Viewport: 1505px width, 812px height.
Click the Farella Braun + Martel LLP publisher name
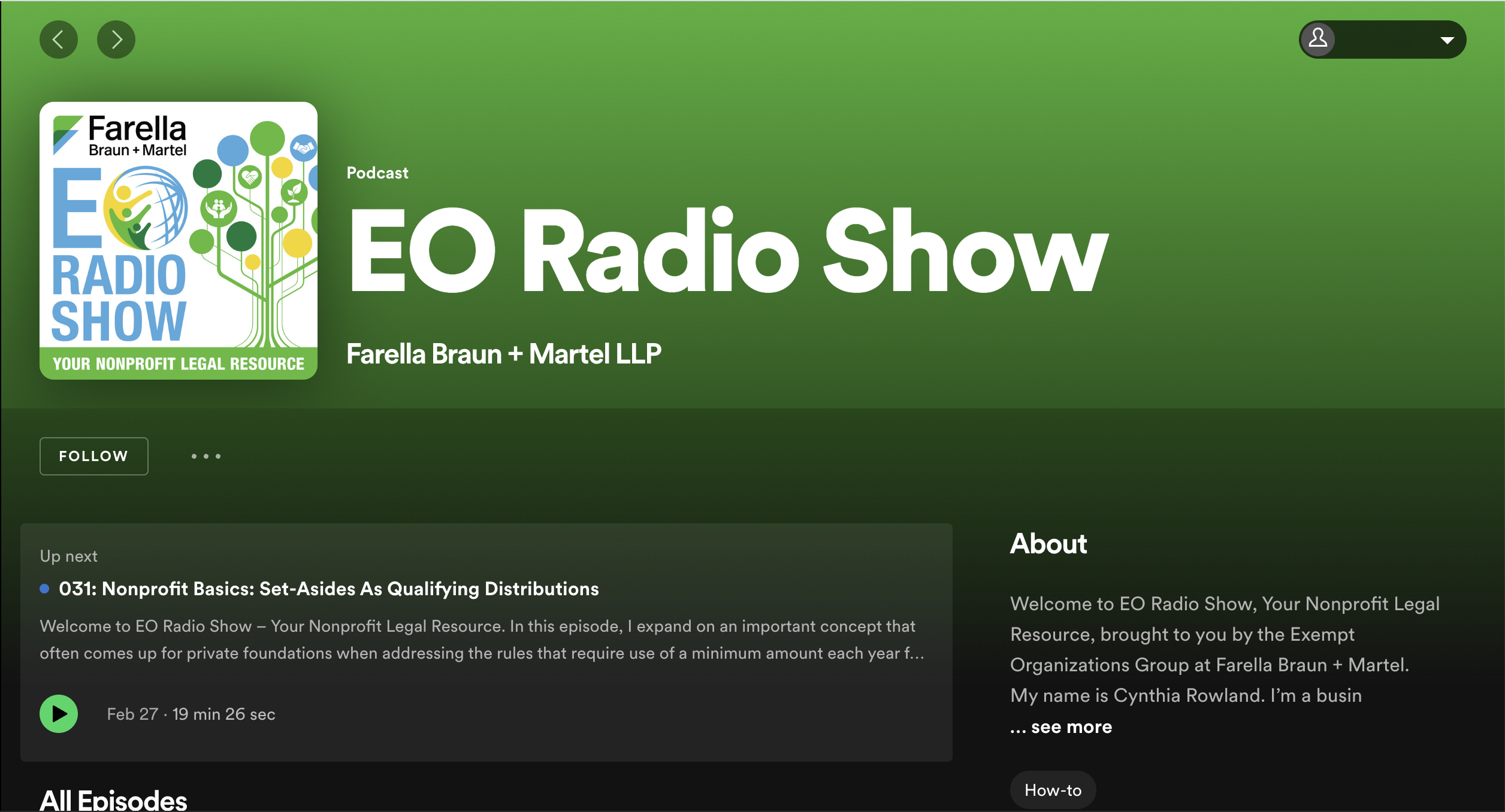coord(504,353)
